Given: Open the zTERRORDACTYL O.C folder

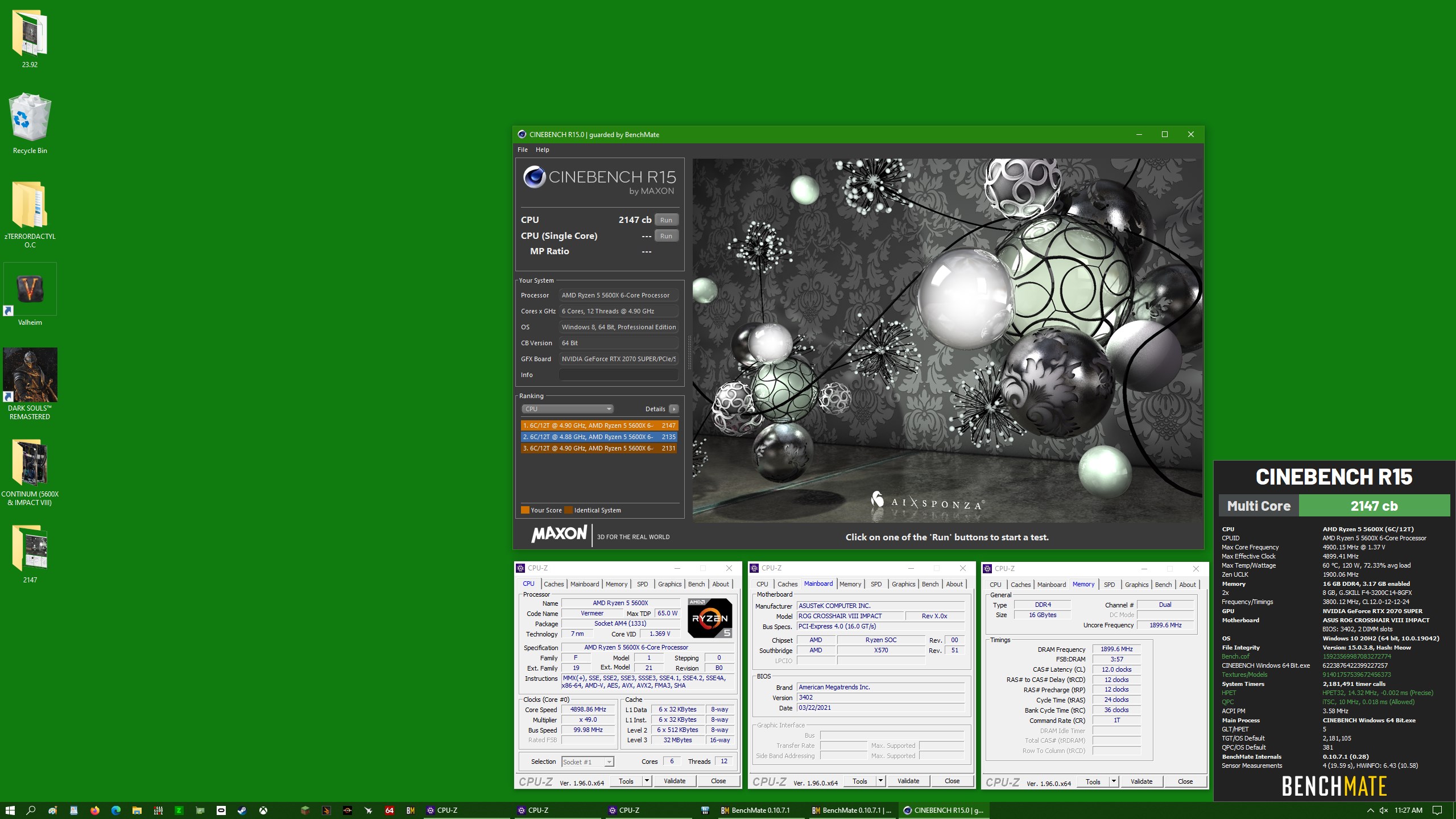Looking at the screenshot, I should tap(30, 214).
